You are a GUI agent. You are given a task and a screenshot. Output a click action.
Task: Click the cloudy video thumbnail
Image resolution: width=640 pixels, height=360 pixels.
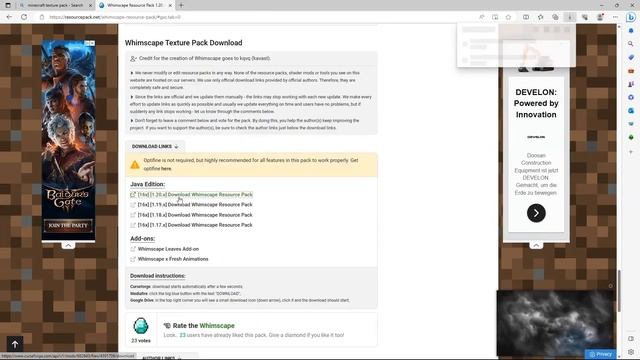555,322
